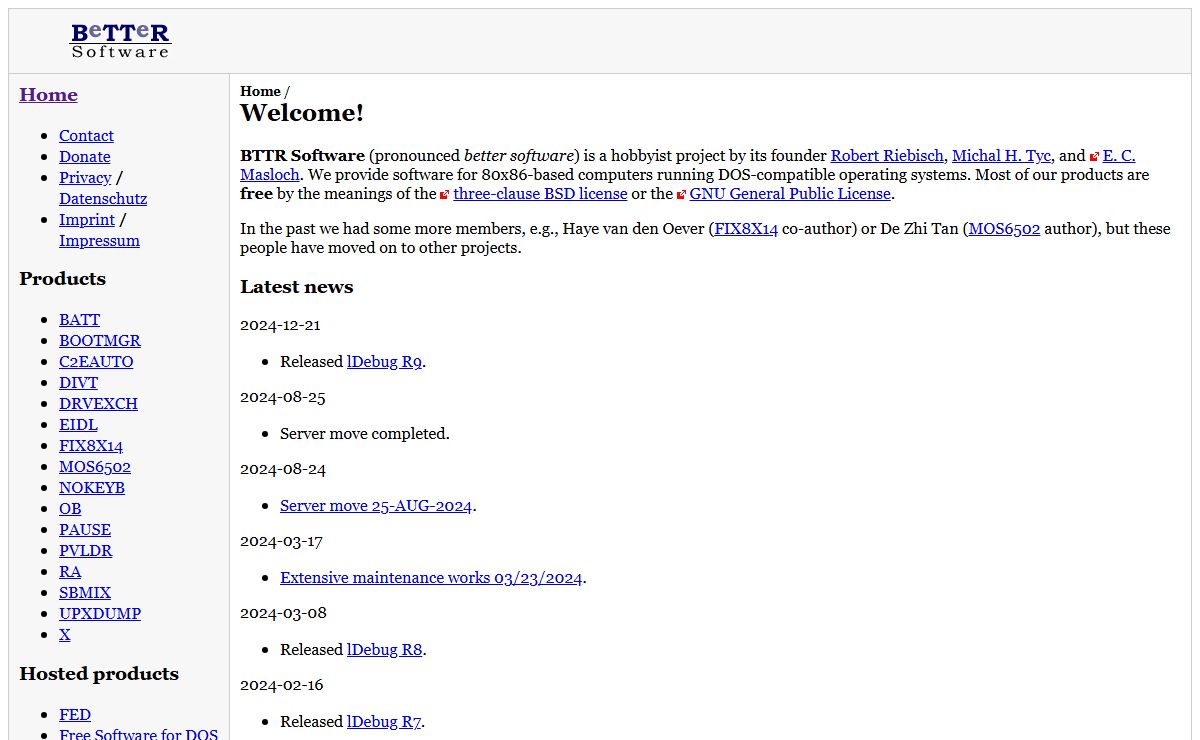Click external-link icon before GNU General Public License
Image resolution: width=1200 pixels, height=740 pixels.
pos(682,194)
